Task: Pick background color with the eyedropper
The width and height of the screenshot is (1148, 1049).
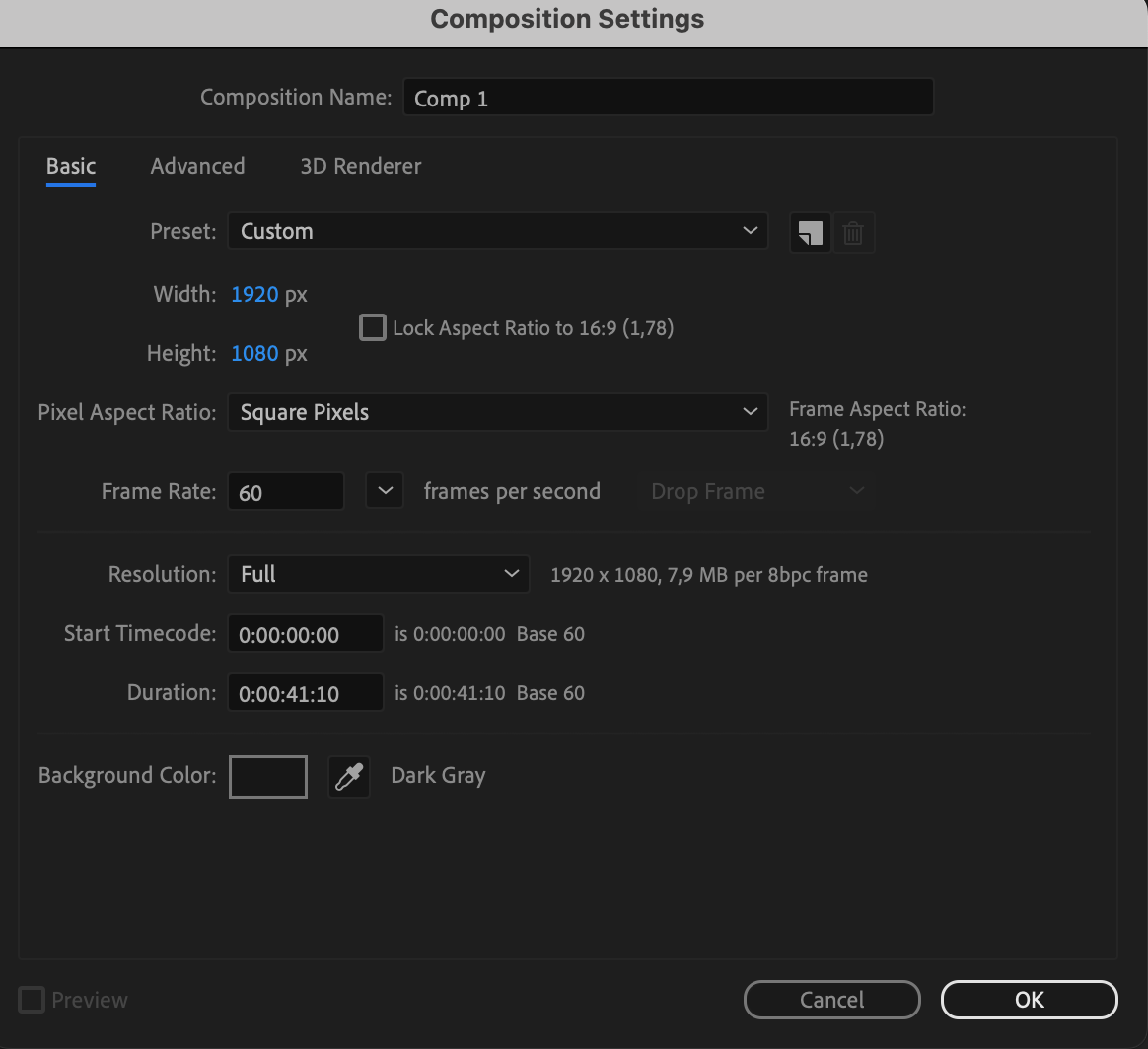Action: [349, 777]
